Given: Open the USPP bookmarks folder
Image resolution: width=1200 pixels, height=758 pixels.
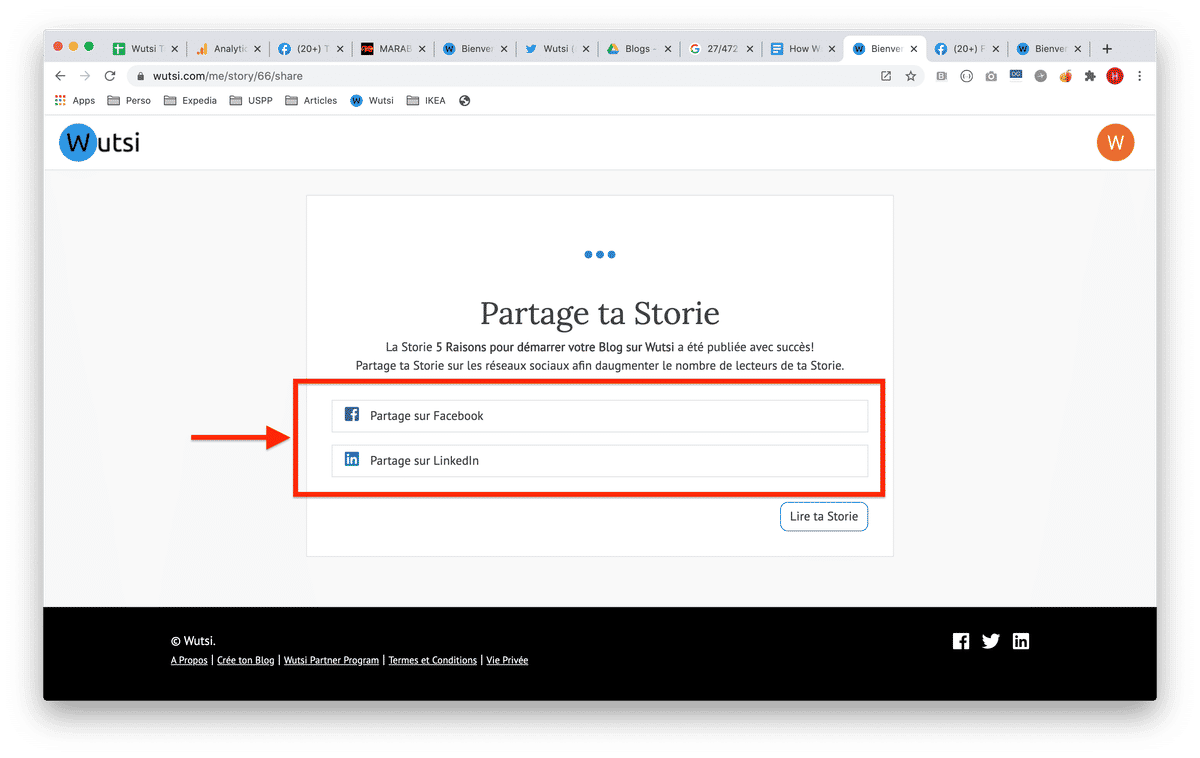Looking at the screenshot, I should coord(251,100).
